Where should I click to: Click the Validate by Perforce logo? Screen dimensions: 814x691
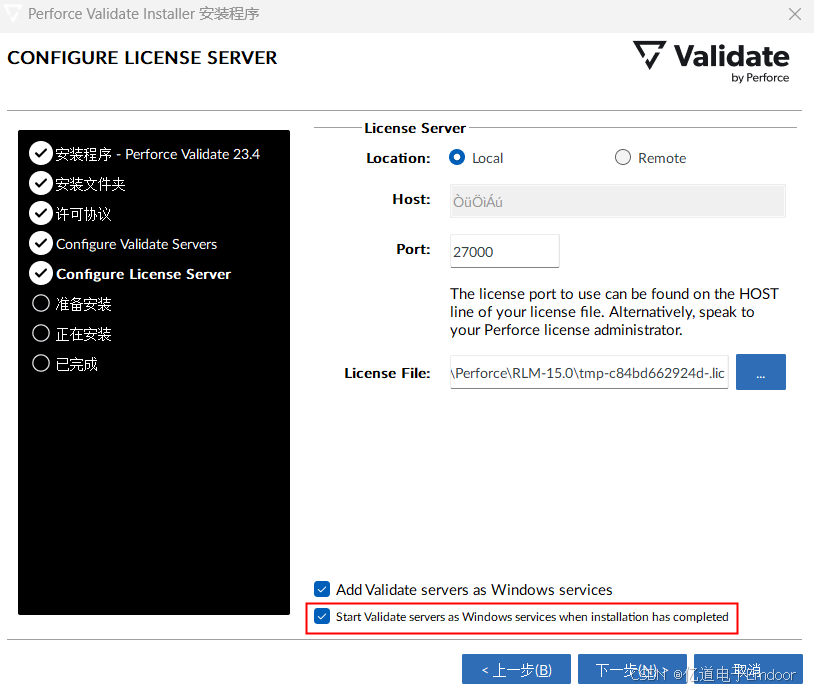coord(710,61)
